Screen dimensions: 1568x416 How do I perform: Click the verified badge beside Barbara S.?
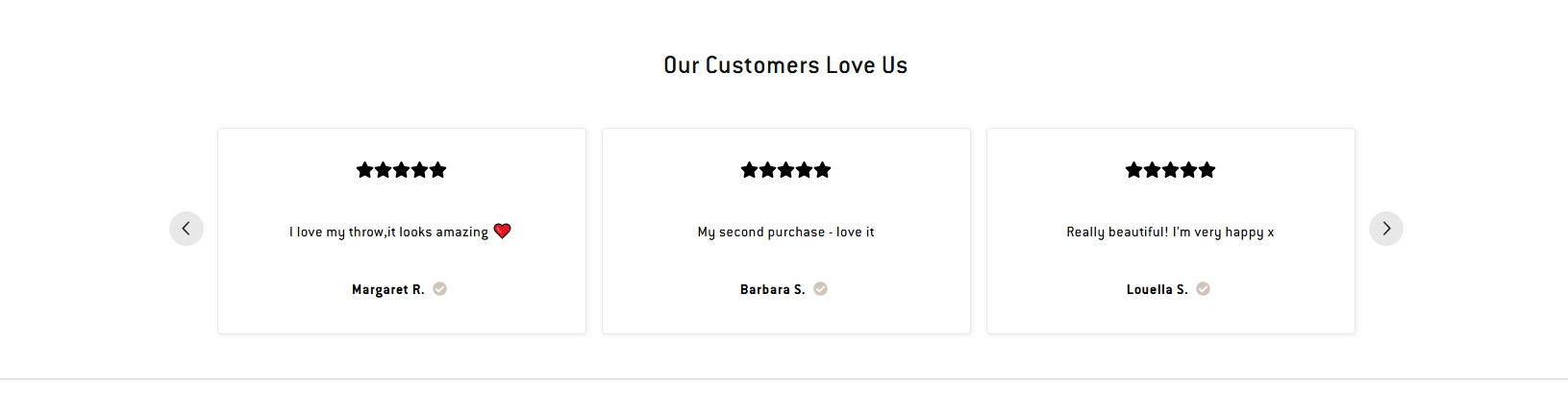(820, 289)
